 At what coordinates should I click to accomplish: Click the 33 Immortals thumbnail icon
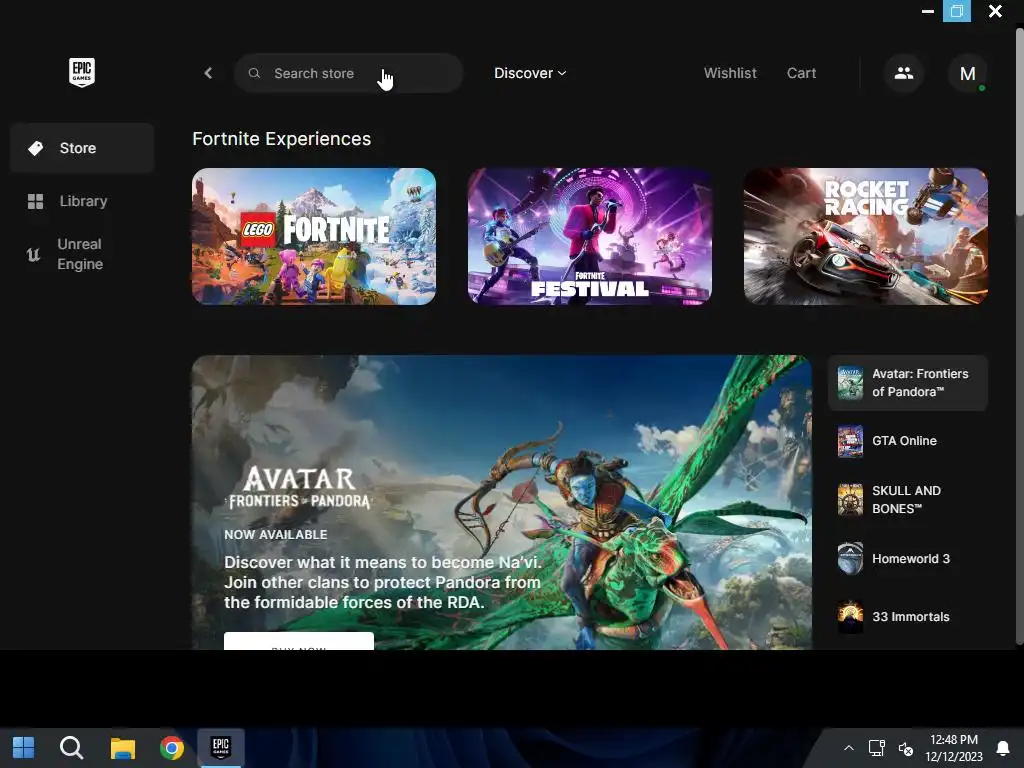(x=850, y=616)
